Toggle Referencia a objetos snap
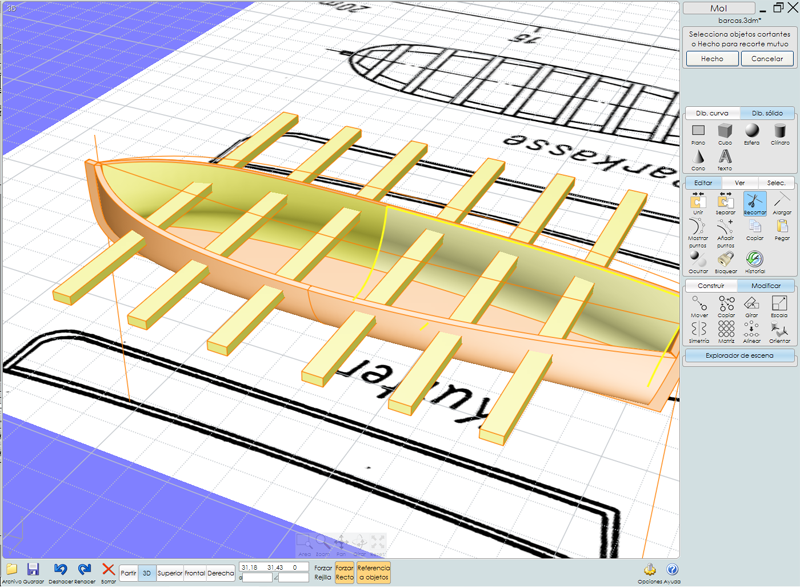The height and width of the screenshot is (587, 800). (x=373, y=572)
